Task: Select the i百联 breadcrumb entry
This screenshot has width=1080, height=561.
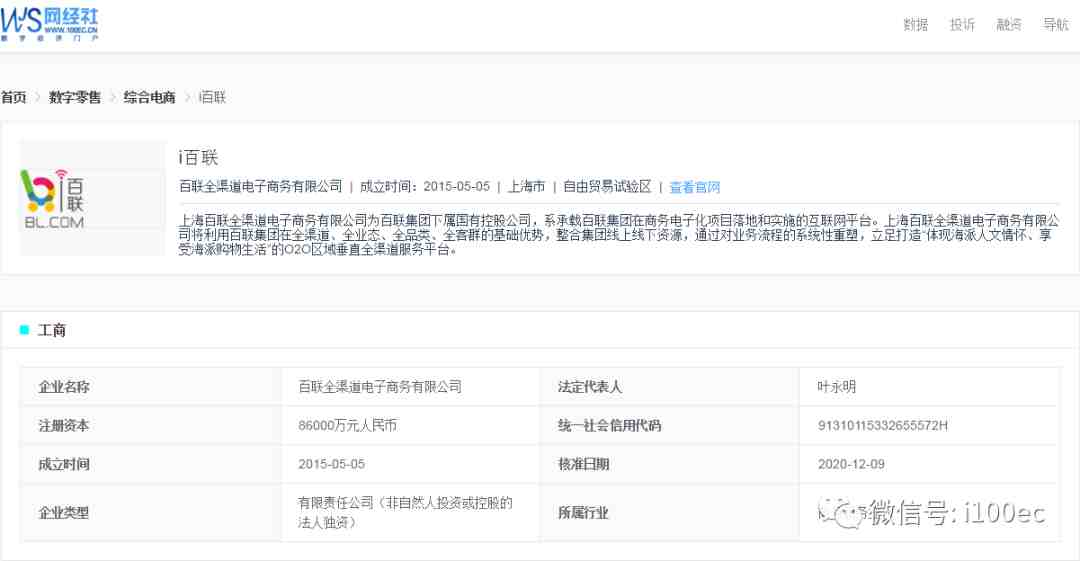Action: [x=212, y=97]
